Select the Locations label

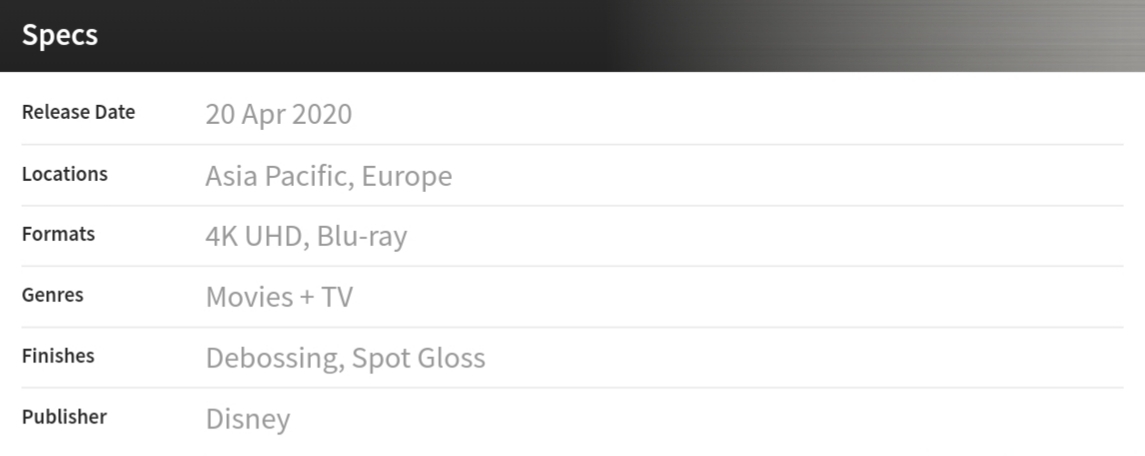click(x=64, y=174)
